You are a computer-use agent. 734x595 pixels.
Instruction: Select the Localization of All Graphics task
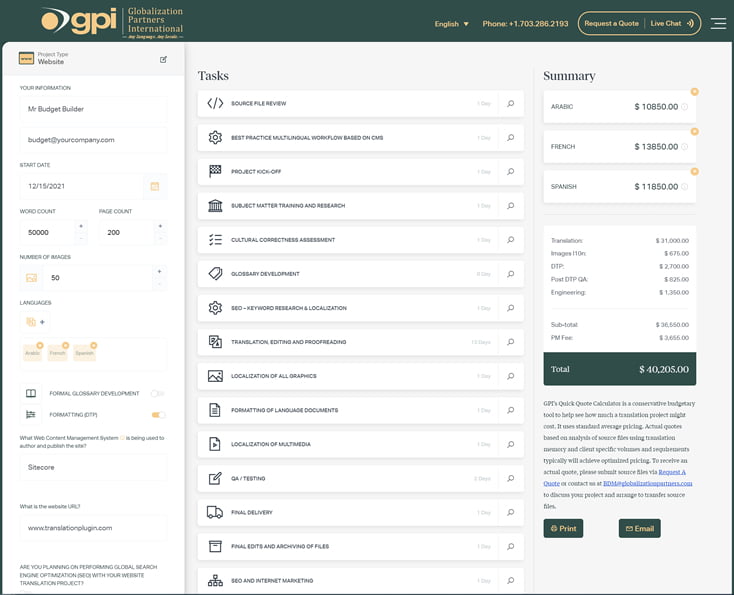[360, 376]
